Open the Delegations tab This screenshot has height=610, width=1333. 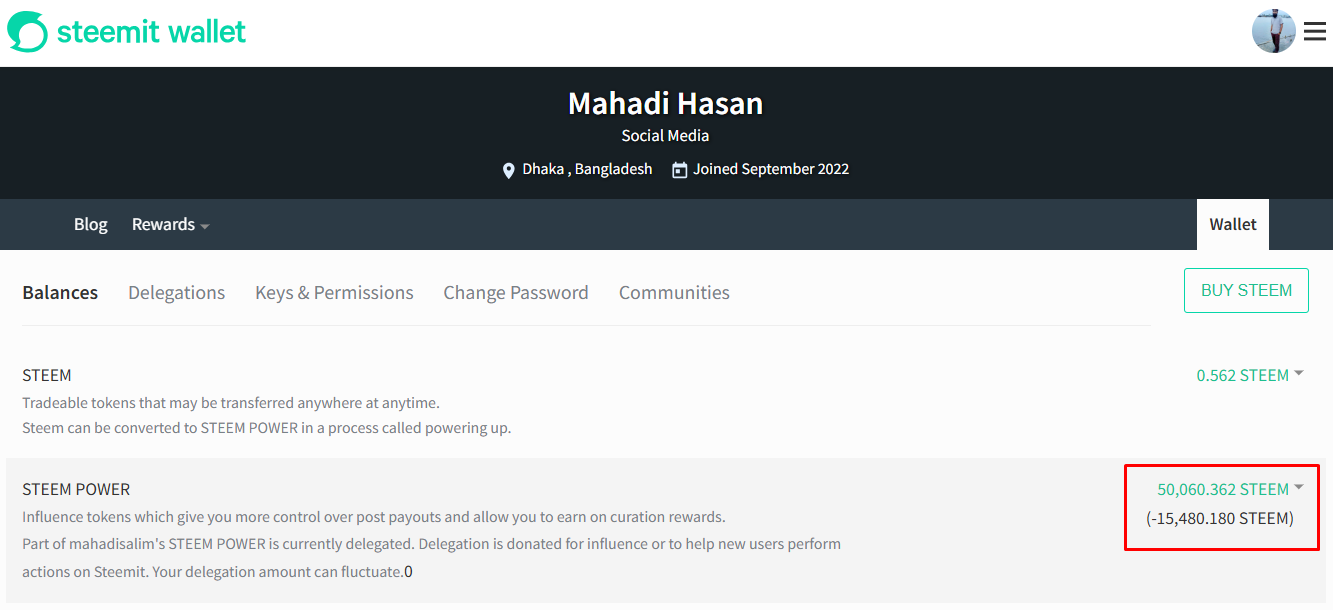coord(176,293)
